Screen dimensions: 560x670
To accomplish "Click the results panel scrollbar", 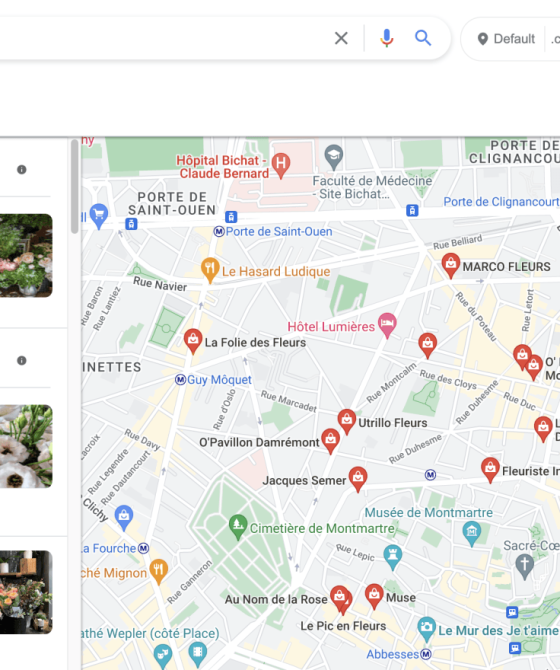I will coord(75,186).
